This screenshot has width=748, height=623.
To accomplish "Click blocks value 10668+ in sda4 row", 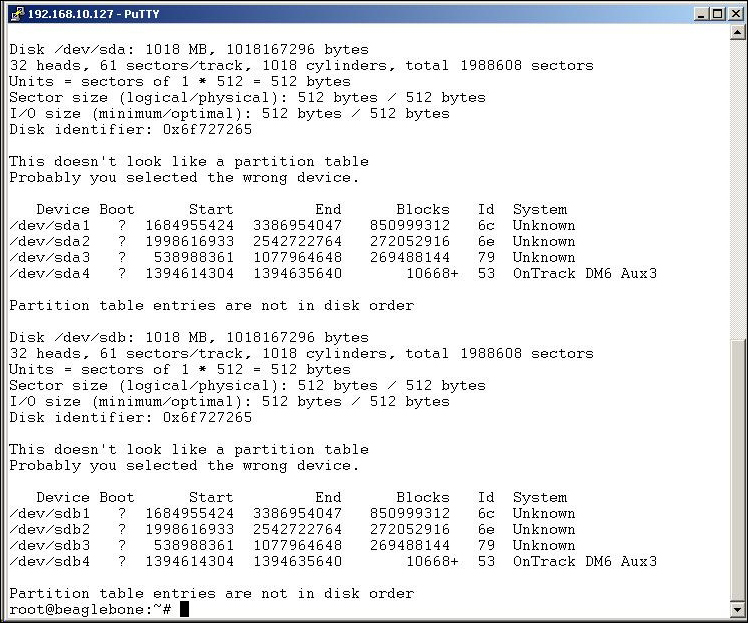I will [432, 274].
